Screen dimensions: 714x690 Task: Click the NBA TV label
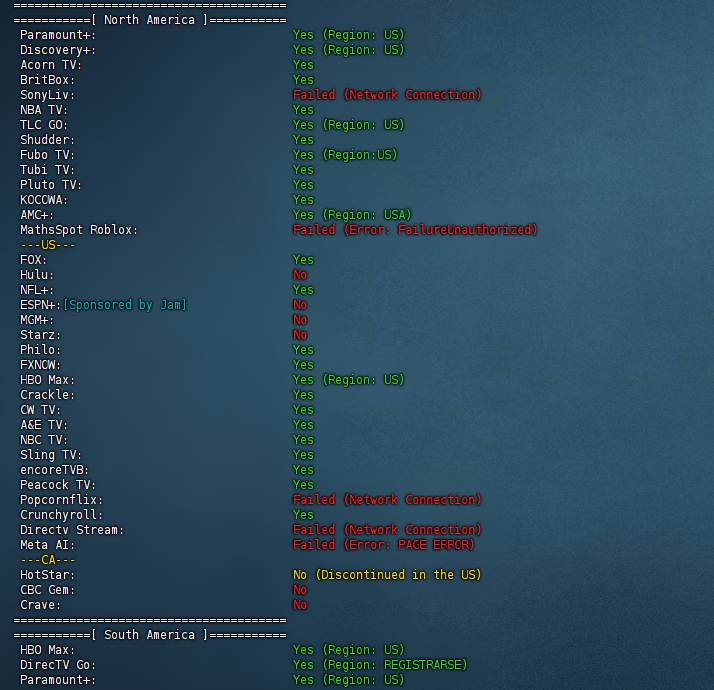click(x=44, y=110)
